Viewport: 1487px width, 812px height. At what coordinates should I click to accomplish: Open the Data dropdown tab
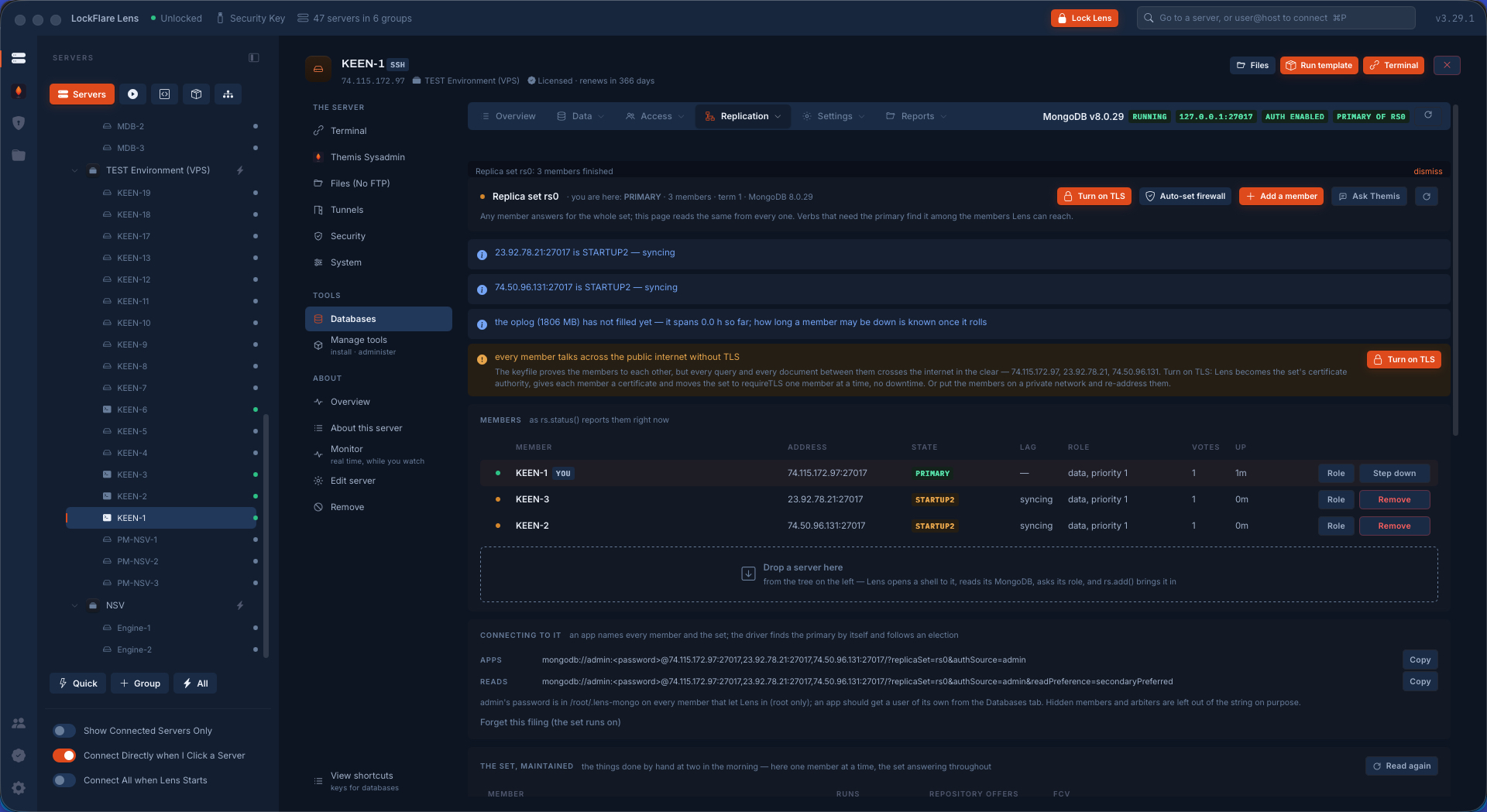coord(581,116)
